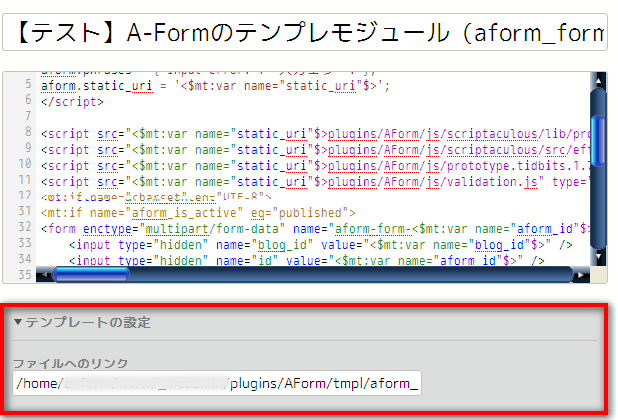The width and height of the screenshot is (618, 420).
Task: Click the empty horizontal scrollbar track
Action: point(350,273)
